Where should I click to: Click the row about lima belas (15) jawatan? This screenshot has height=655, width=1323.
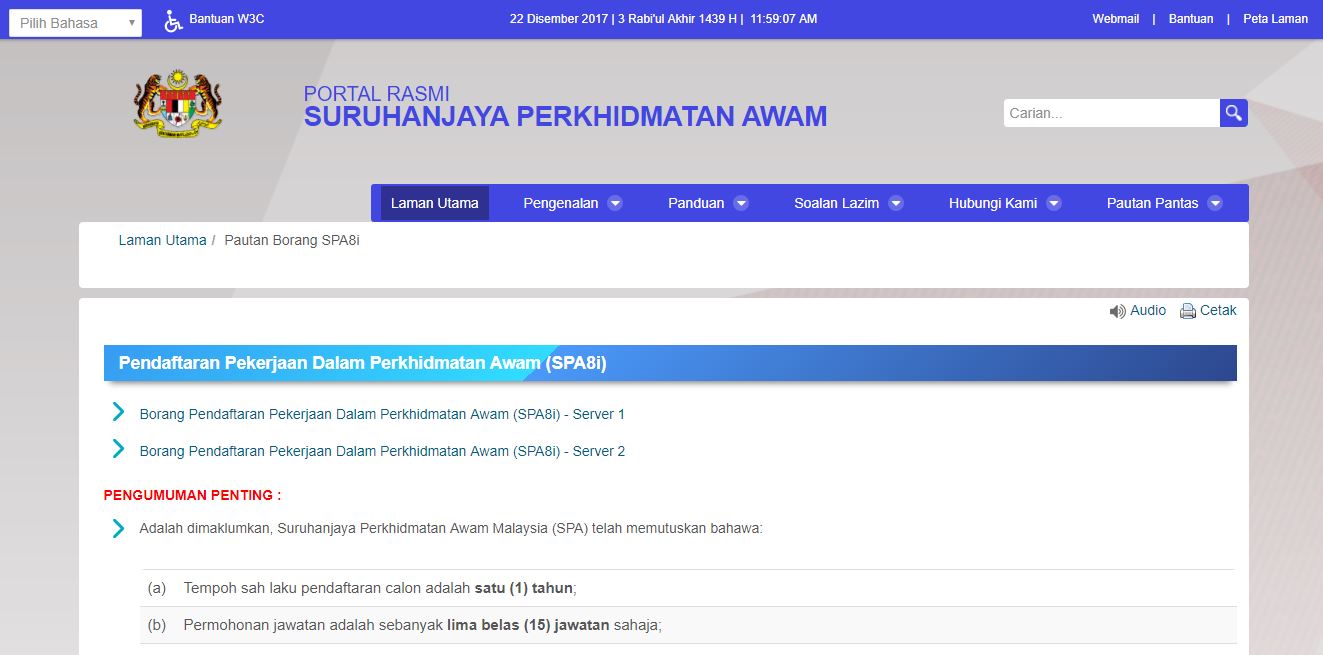688,625
